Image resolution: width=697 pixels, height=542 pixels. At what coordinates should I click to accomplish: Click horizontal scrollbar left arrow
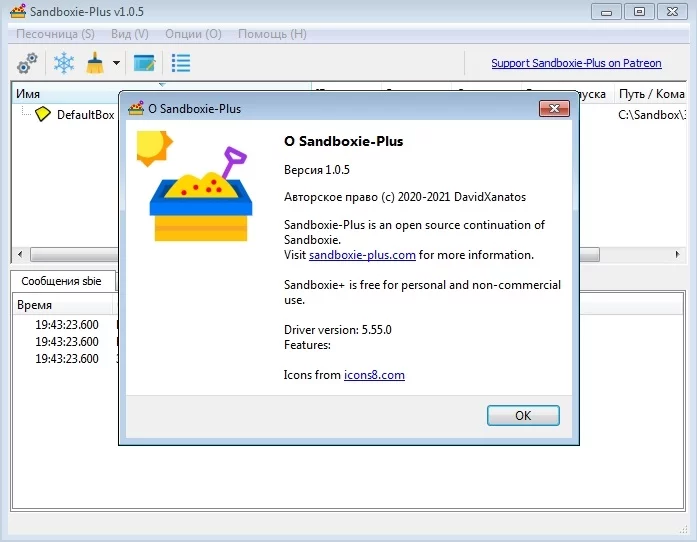coord(20,254)
